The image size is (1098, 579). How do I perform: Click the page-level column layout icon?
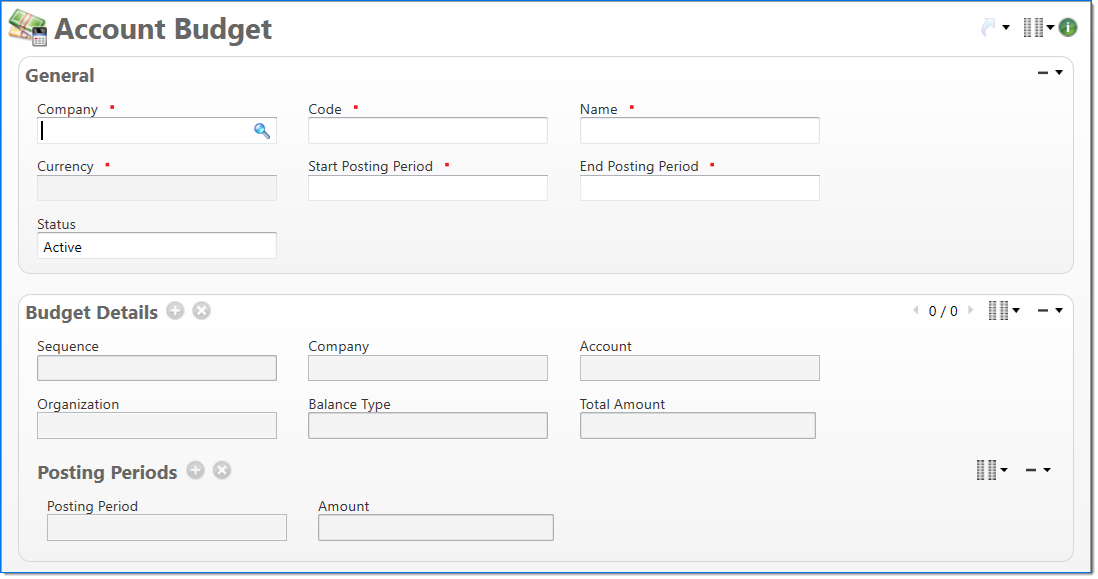click(1034, 28)
